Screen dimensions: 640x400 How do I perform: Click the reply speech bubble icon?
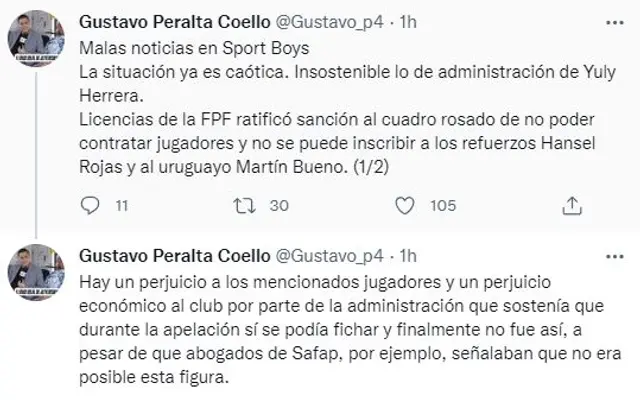[89, 205]
